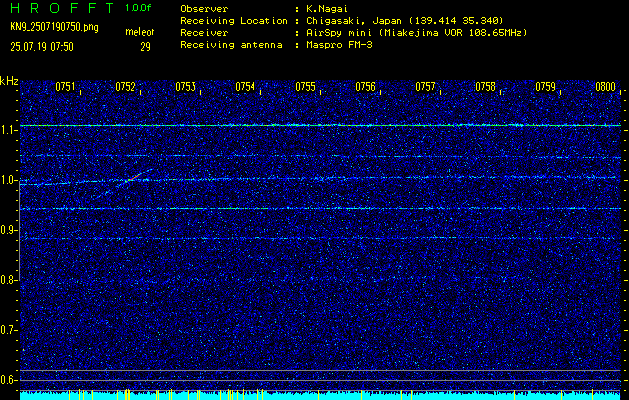Select observer name K.Nagai
The image size is (629, 400).
pyautogui.click(x=327, y=9)
